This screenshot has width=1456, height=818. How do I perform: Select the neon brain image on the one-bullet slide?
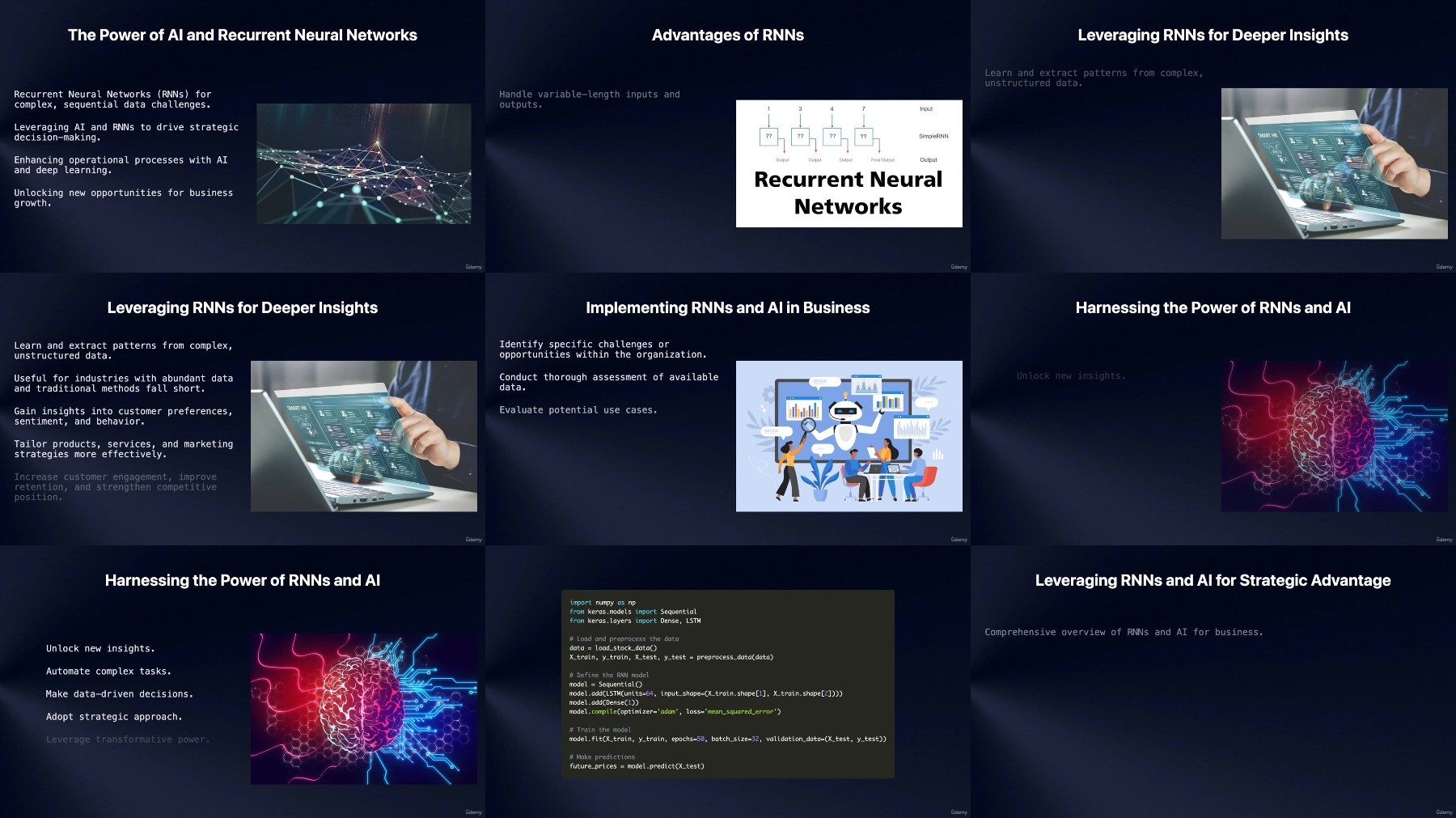tap(1335, 436)
